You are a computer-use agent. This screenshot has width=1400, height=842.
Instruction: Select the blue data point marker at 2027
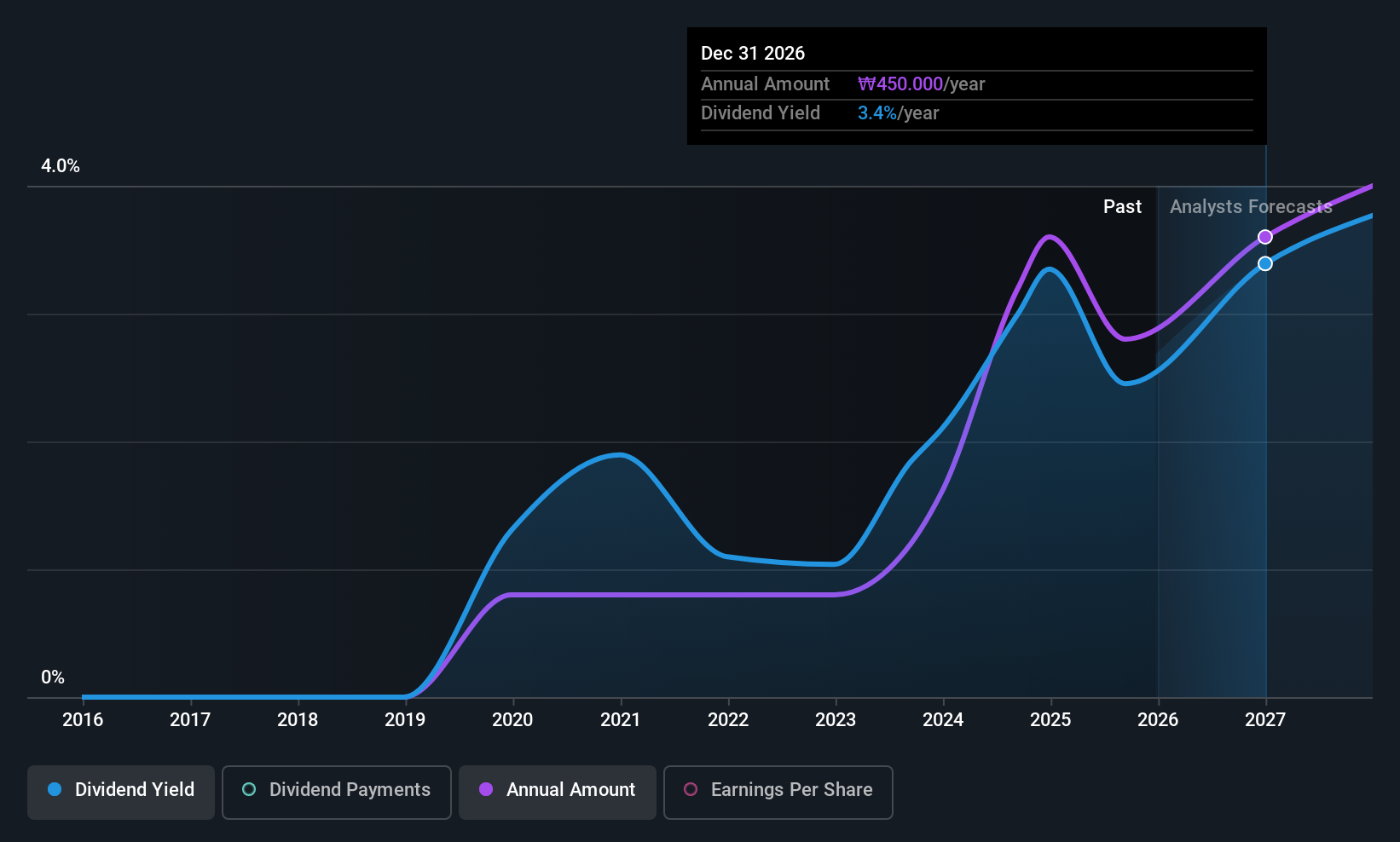1265,263
